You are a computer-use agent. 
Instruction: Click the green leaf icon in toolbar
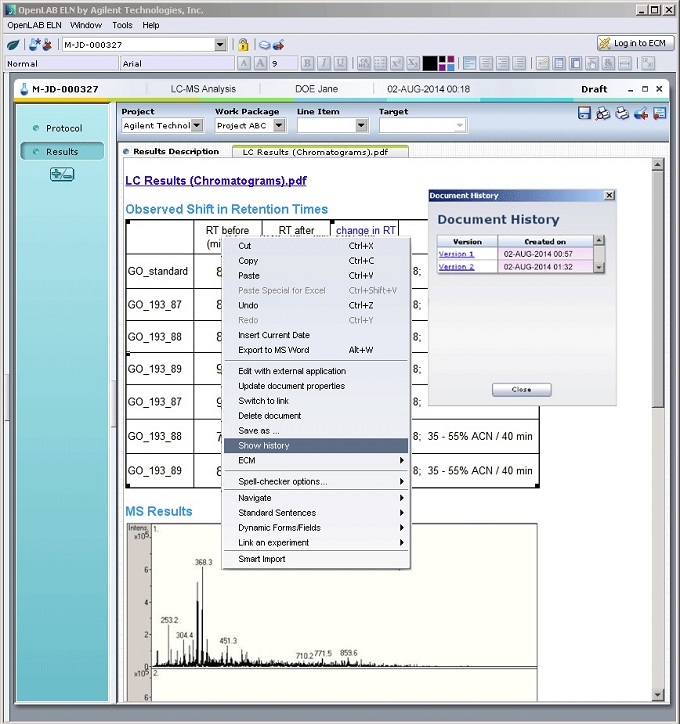pyautogui.click(x=13, y=45)
